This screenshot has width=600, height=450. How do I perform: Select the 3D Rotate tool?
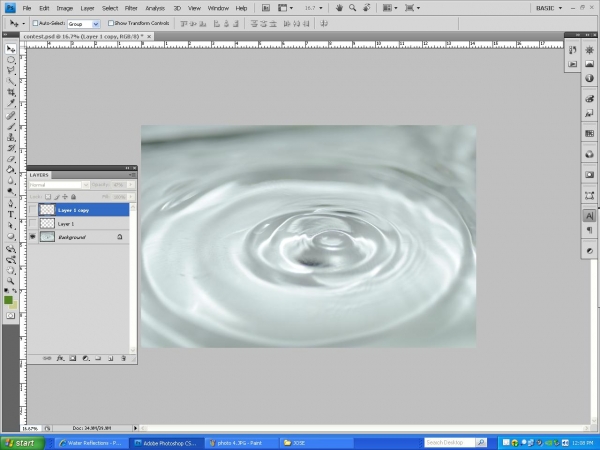pos(11,249)
